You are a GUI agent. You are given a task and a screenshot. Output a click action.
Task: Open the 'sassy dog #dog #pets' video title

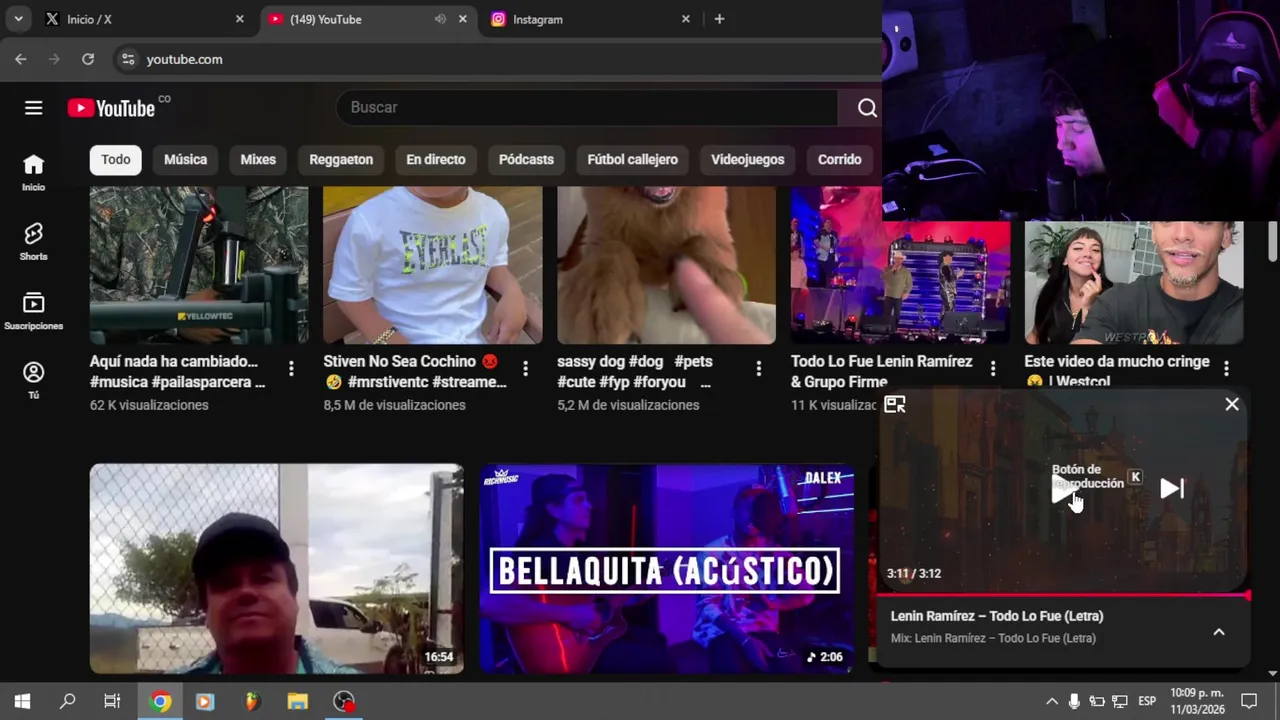pos(635,371)
